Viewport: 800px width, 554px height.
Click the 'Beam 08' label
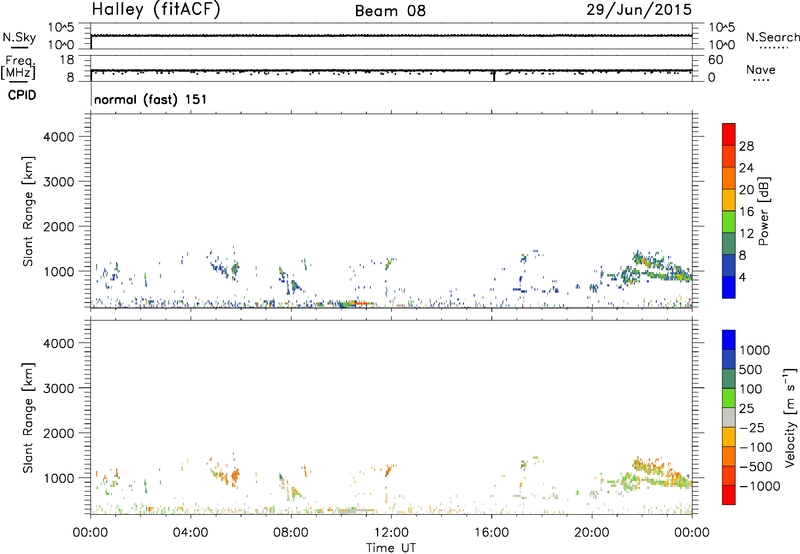click(x=390, y=11)
